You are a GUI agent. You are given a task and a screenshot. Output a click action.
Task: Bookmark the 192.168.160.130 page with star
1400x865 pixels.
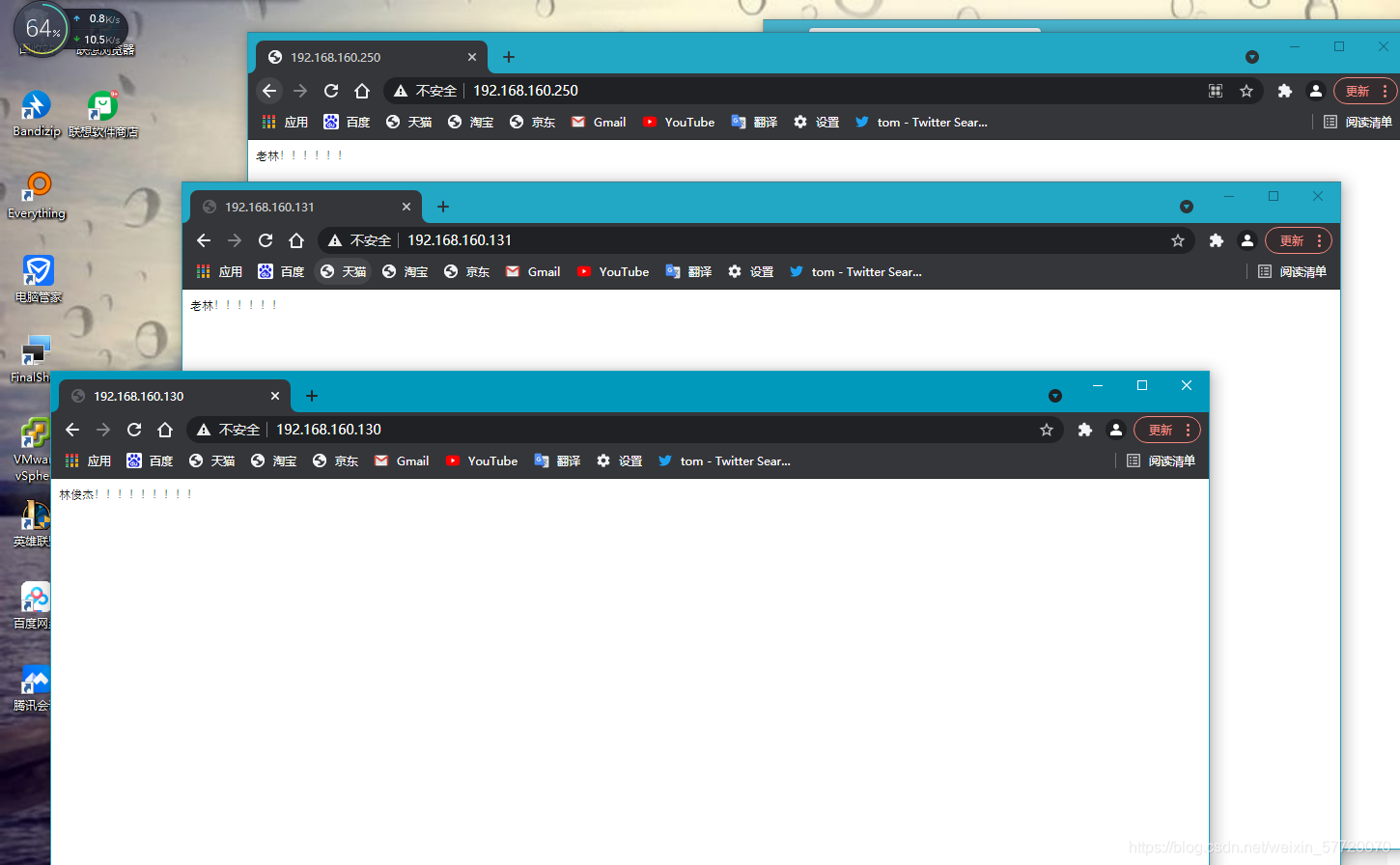(1047, 430)
